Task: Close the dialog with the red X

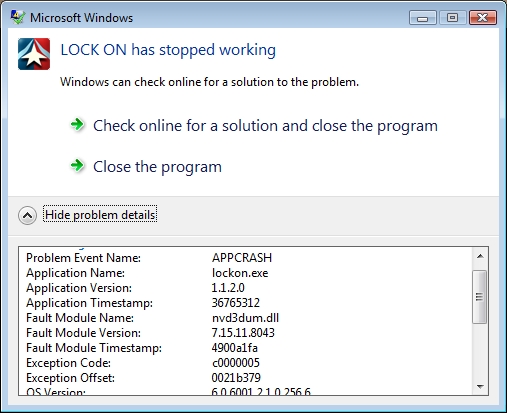Action: tap(483, 18)
